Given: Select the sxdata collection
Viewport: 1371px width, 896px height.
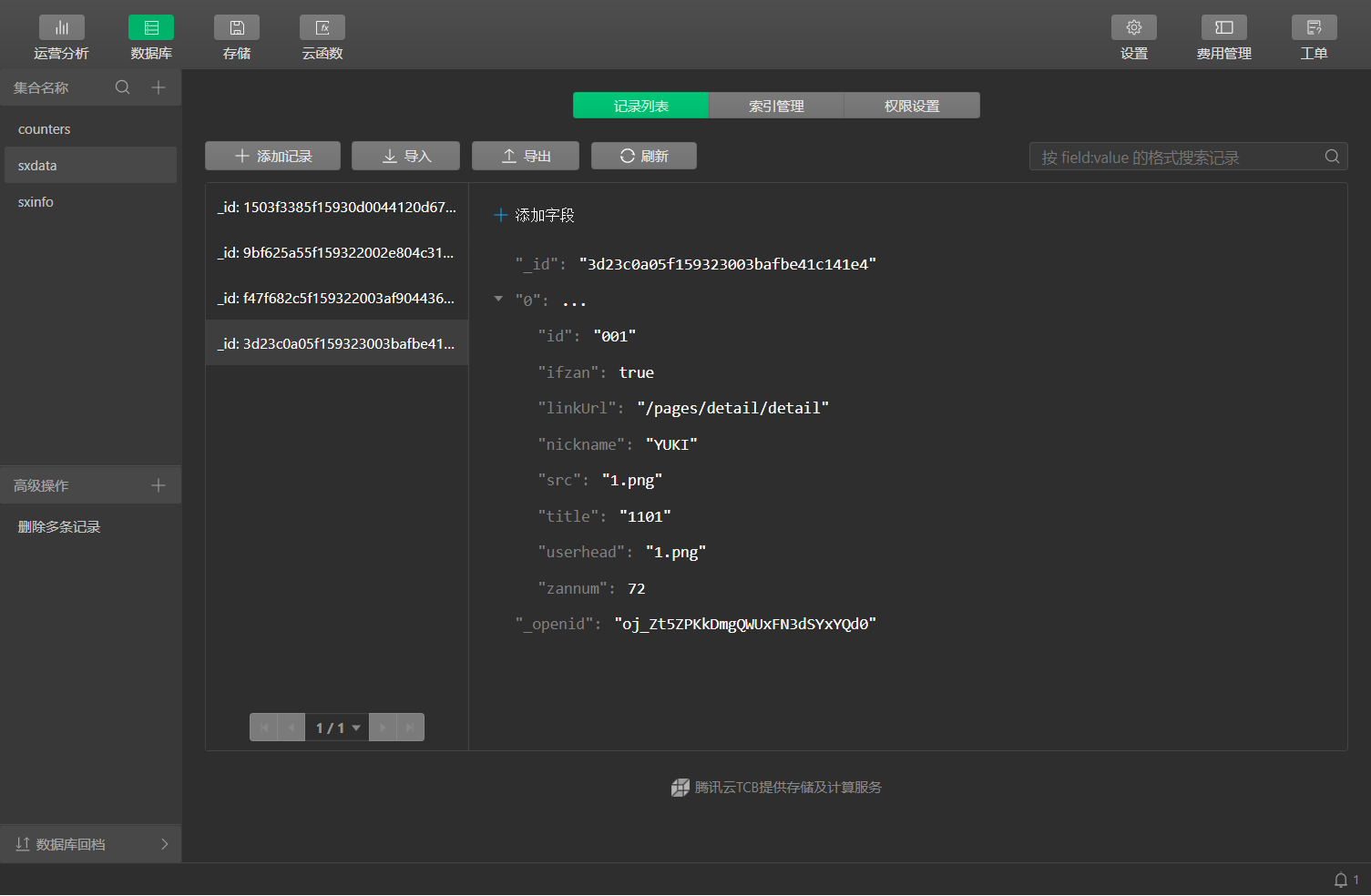Looking at the screenshot, I should (88, 166).
